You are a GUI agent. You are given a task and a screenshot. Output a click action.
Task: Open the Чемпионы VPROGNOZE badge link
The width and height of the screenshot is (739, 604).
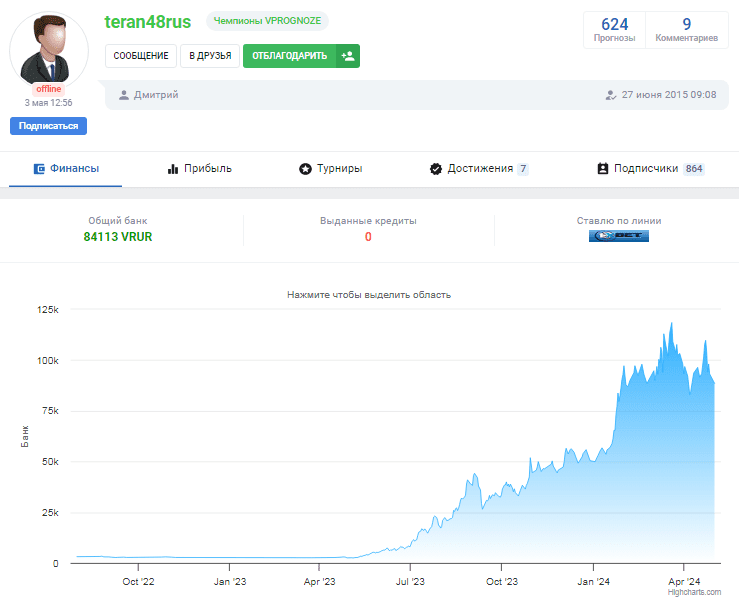(x=267, y=20)
